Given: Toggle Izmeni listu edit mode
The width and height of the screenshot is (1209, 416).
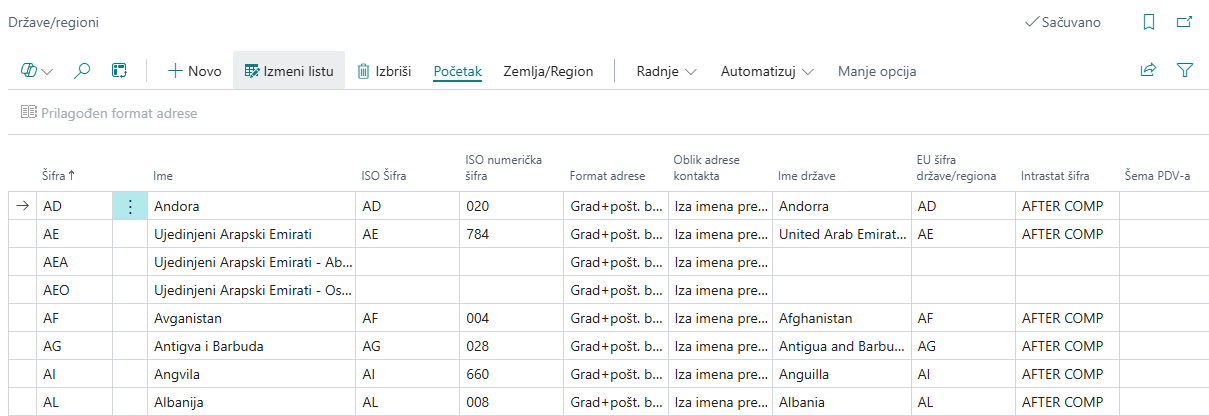Looking at the screenshot, I should click(x=289, y=71).
